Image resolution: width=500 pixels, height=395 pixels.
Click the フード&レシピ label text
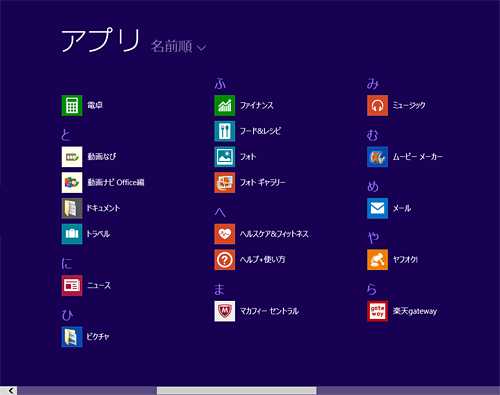click(260, 131)
